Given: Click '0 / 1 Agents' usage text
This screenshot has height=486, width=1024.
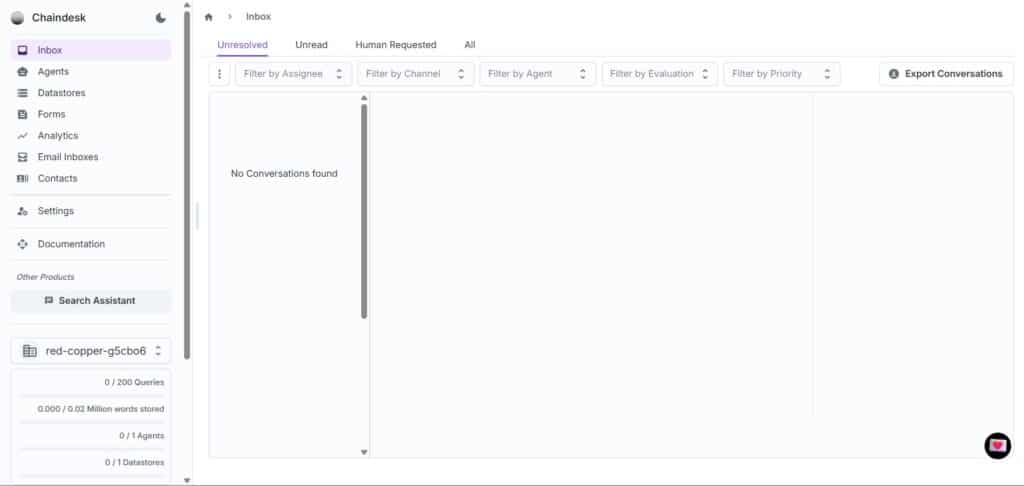Looking at the screenshot, I should point(142,436).
